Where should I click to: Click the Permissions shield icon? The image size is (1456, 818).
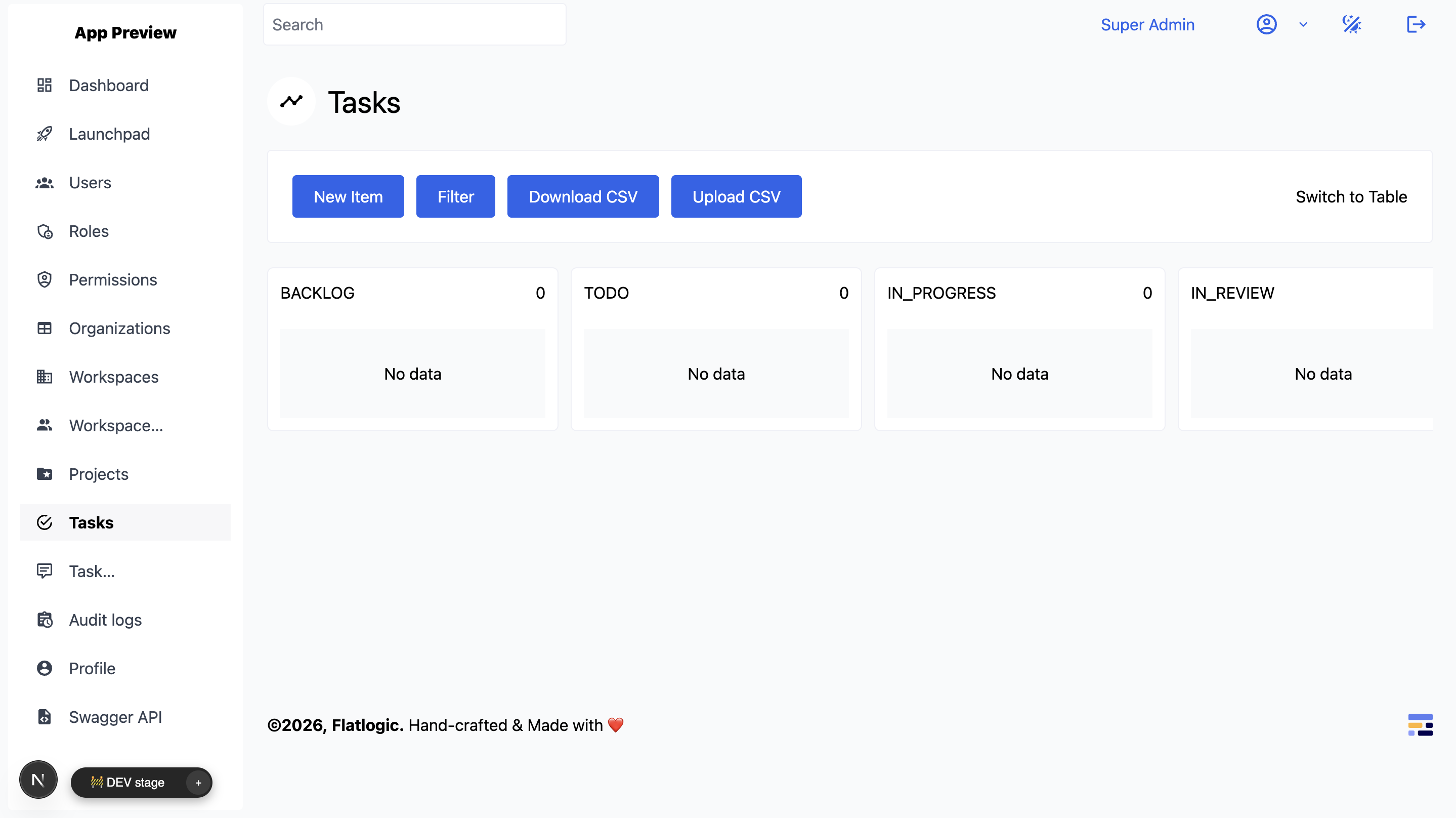coord(45,279)
